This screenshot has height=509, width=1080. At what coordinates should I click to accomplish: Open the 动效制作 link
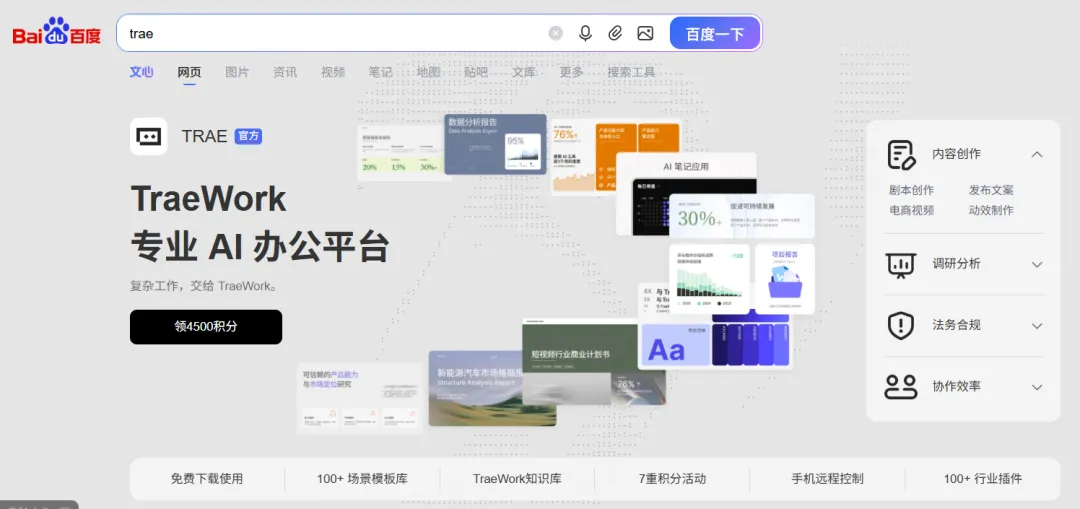point(991,210)
